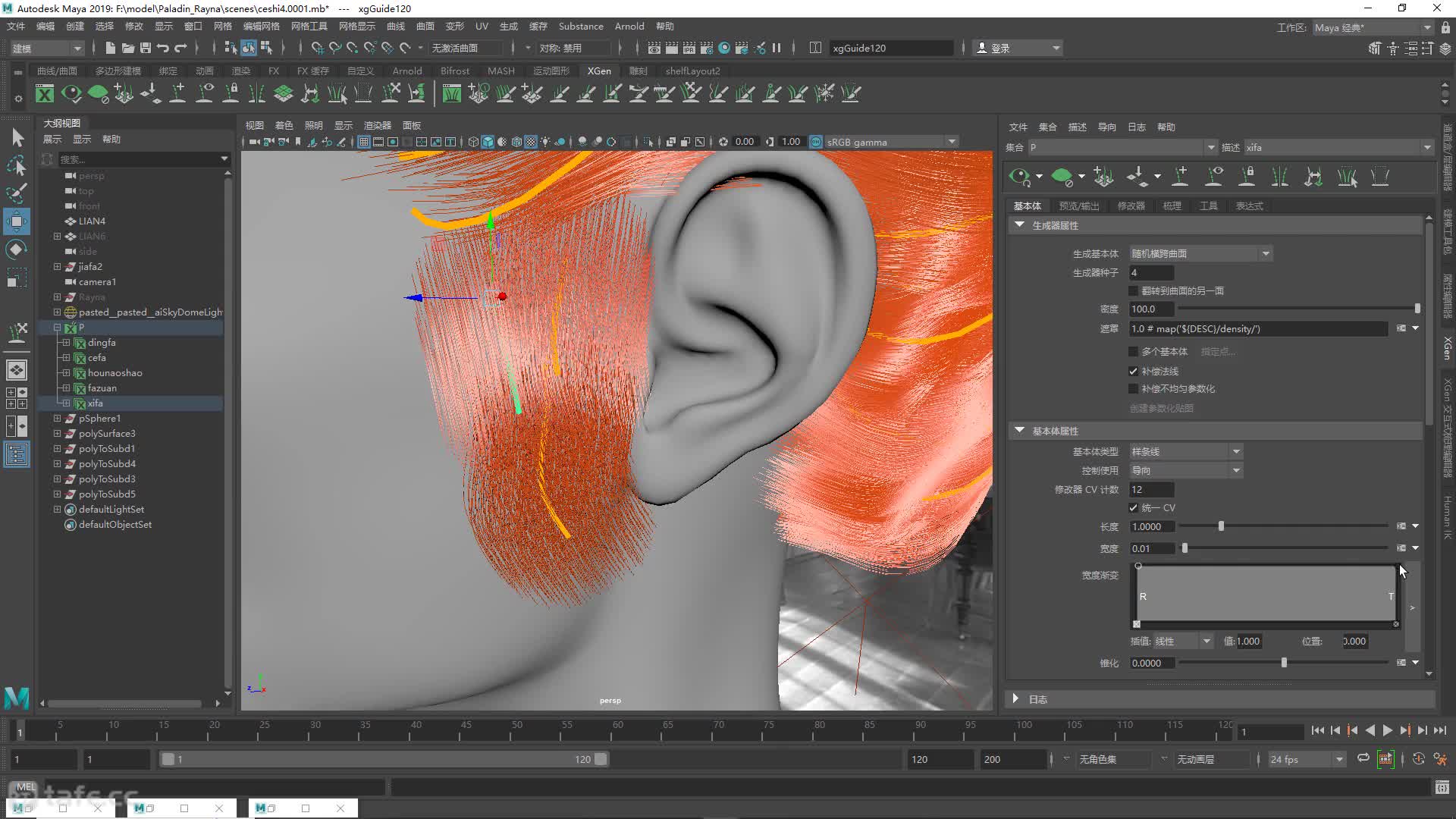Image resolution: width=1456 pixels, height=819 pixels.
Task: Enable flip to other side of surface checkbox
Action: (x=1134, y=290)
